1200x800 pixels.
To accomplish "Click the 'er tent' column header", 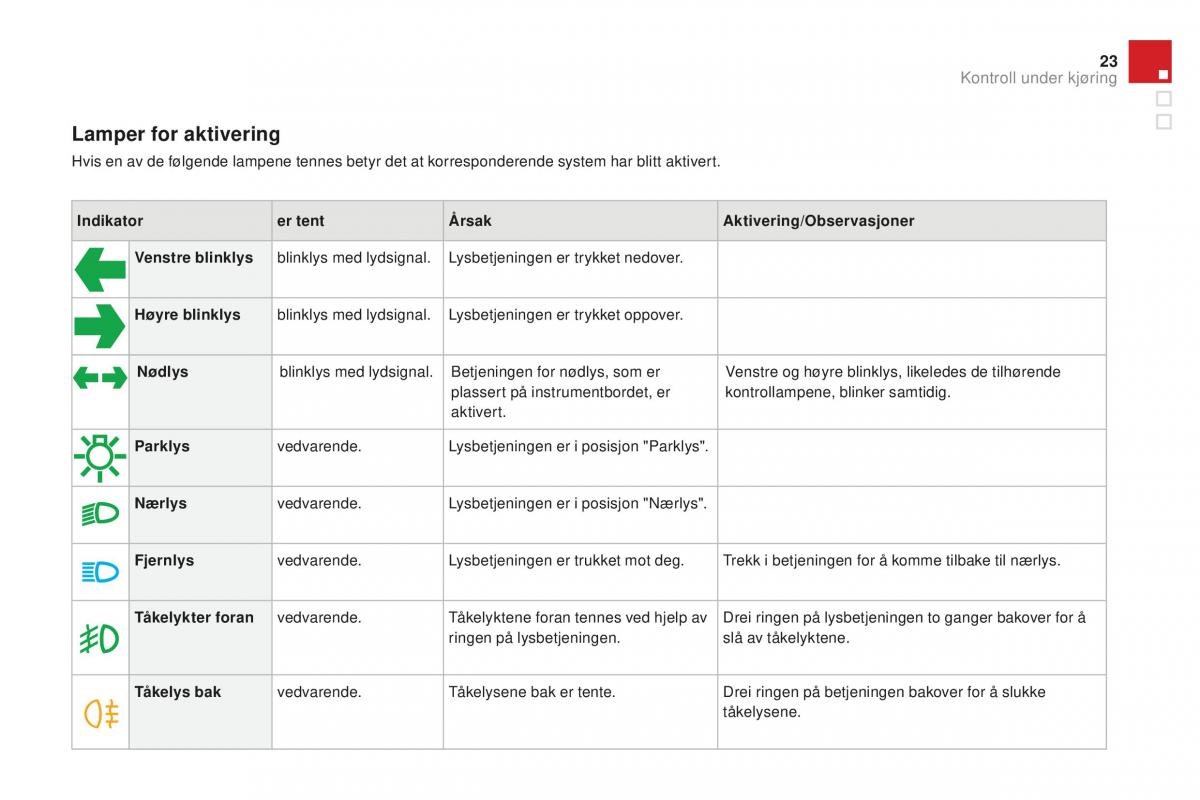I will click(x=301, y=221).
